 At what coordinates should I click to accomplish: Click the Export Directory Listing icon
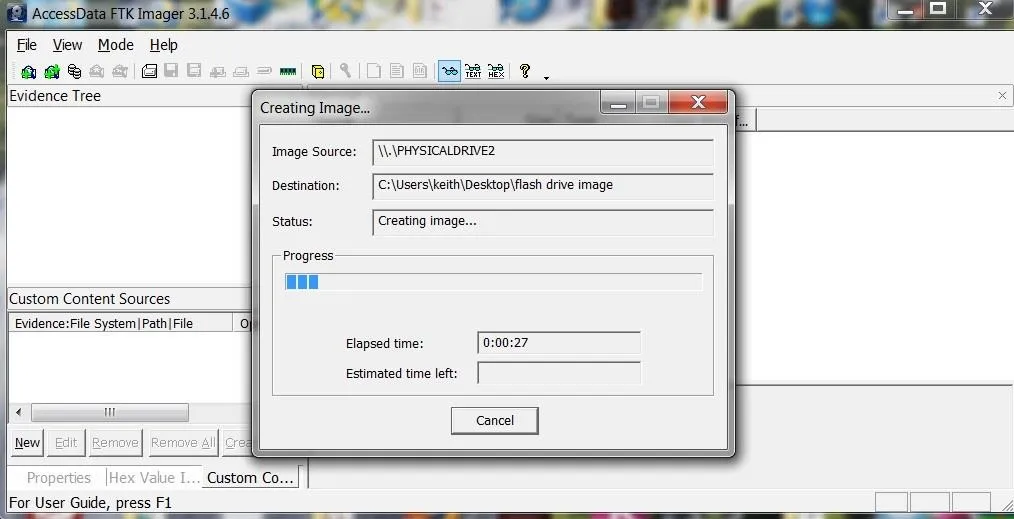click(420, 71)
